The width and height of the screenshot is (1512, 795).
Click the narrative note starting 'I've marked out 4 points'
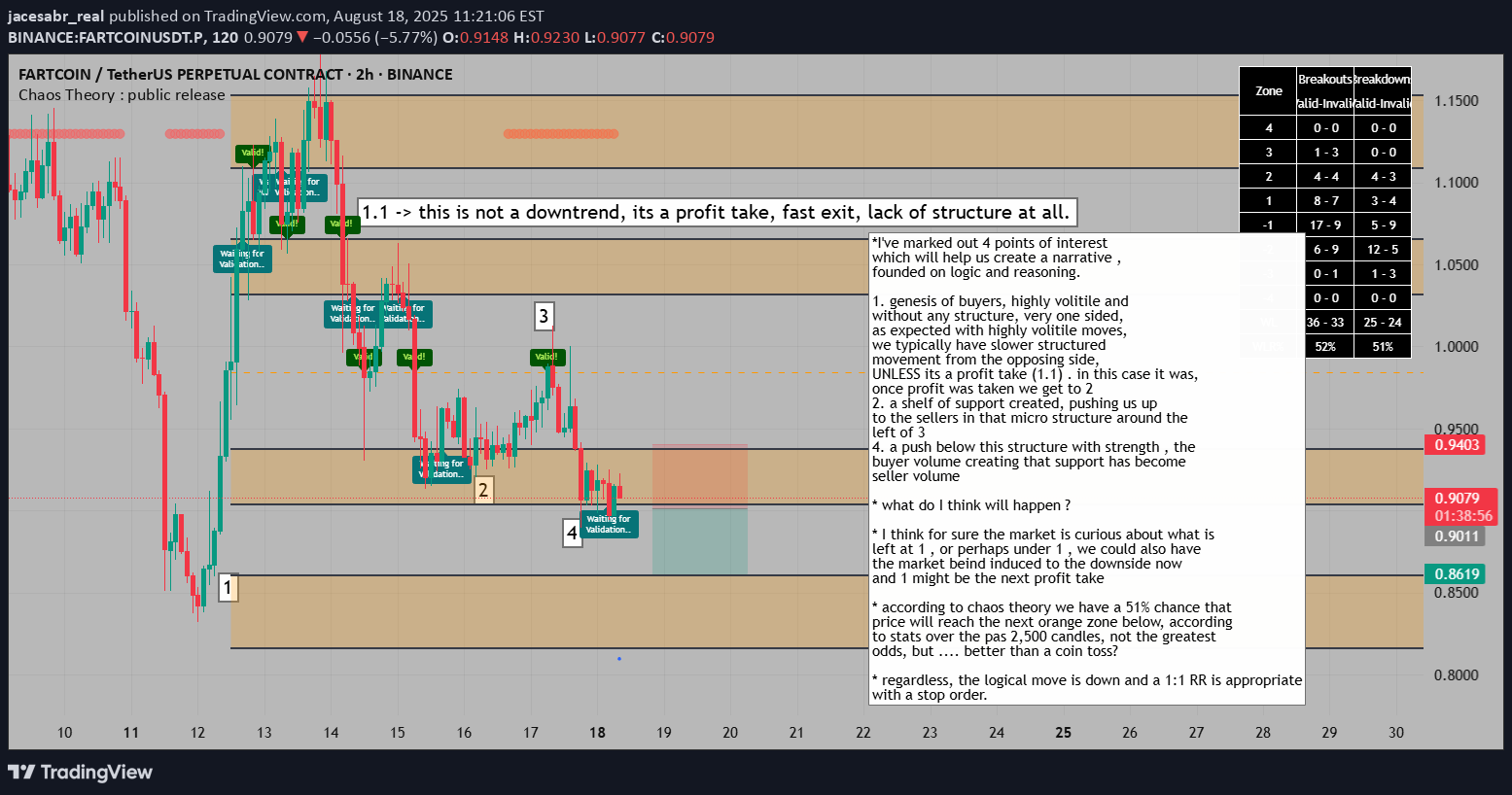tap(1087, 468)
